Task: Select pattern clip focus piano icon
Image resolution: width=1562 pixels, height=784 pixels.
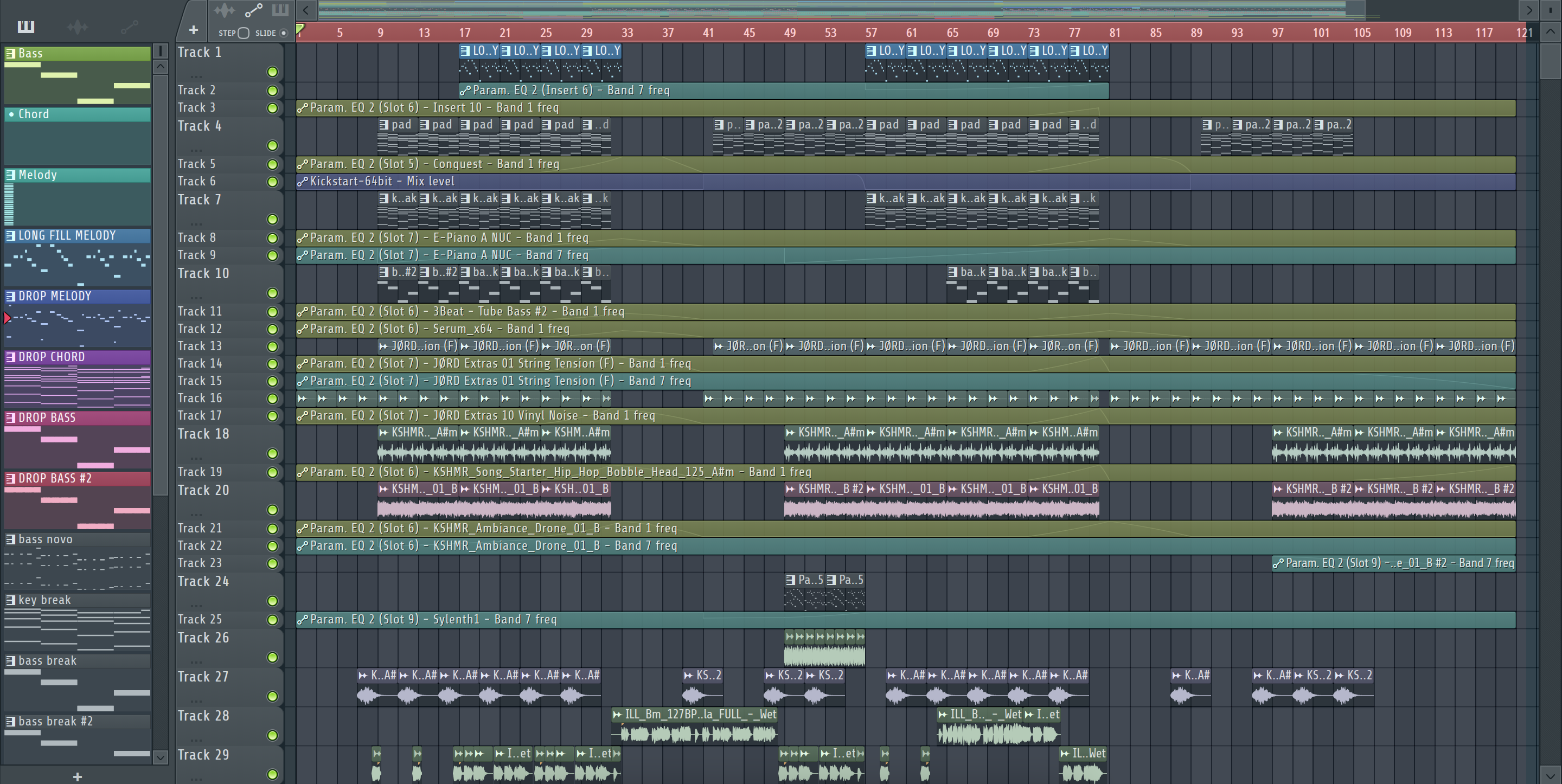Action: 280,10
